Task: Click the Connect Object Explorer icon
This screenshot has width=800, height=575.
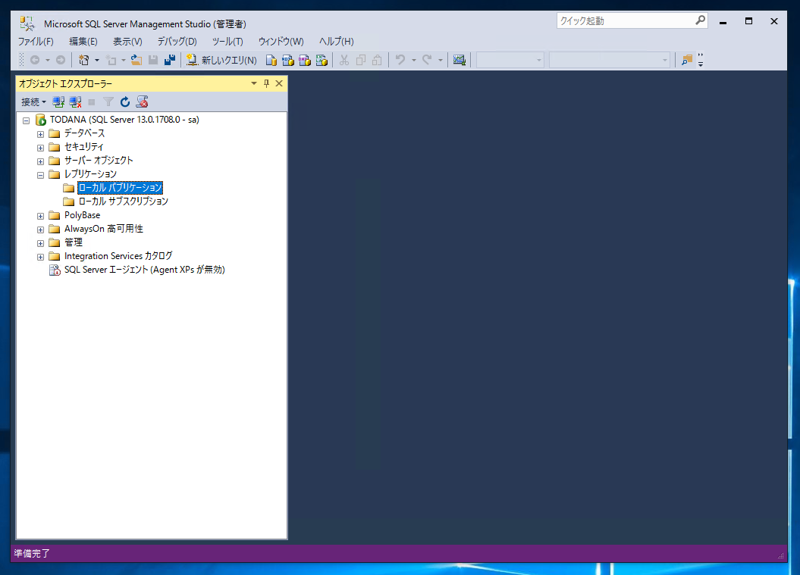Action: tap(59, 102)
